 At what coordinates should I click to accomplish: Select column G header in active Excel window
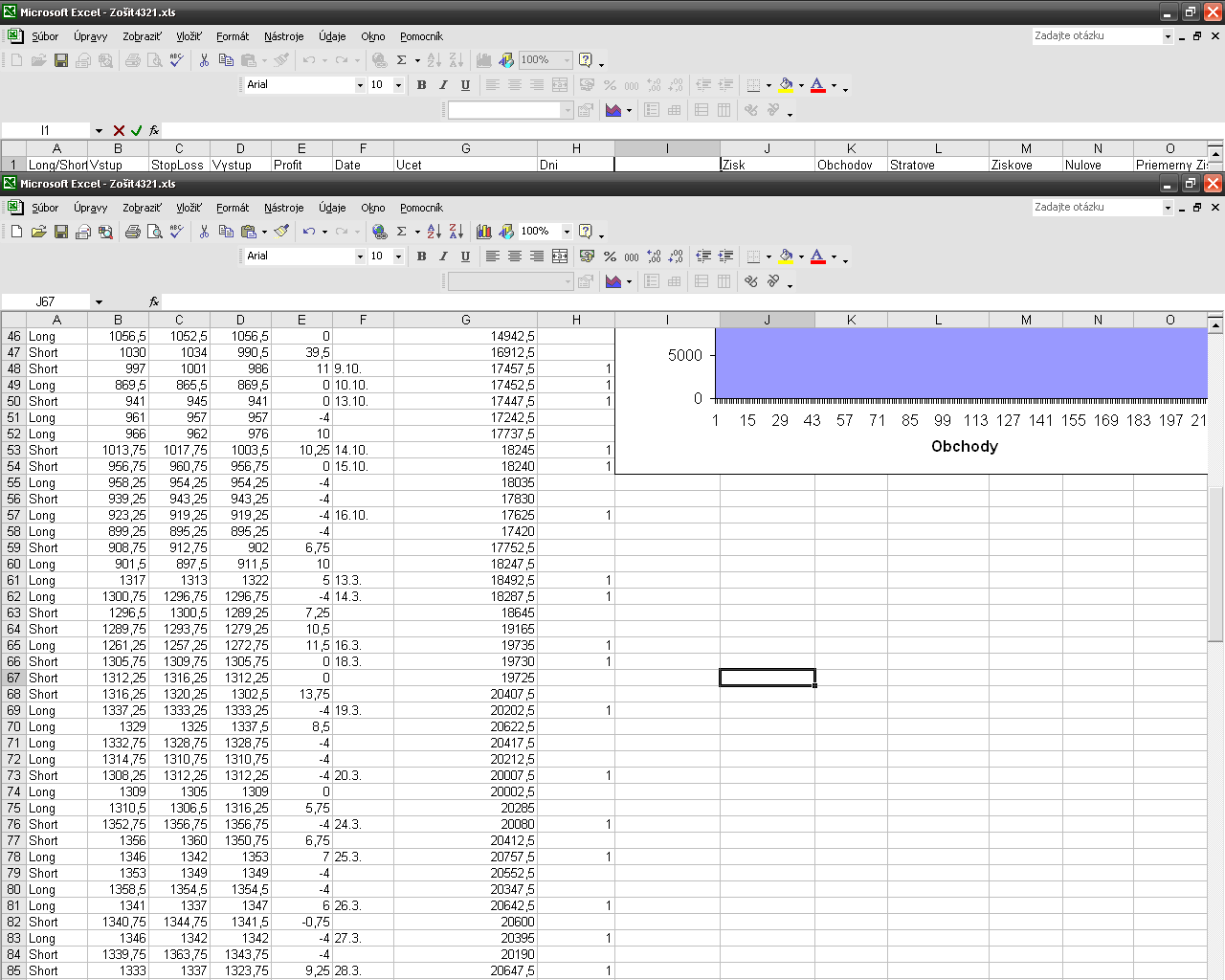[465, 320]
